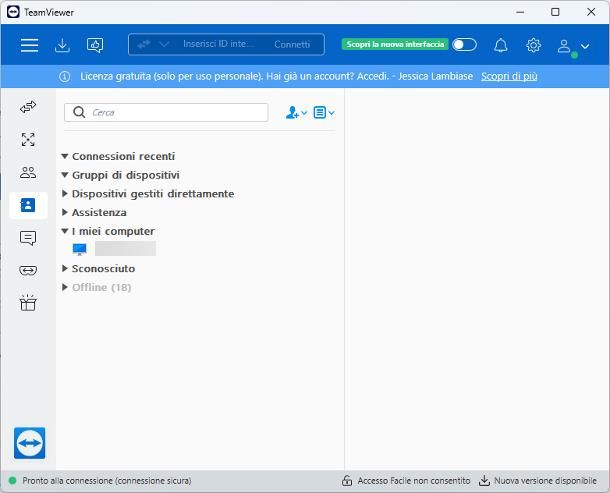Collapse the Gruppi di dispositivi group

coord(65,175)
